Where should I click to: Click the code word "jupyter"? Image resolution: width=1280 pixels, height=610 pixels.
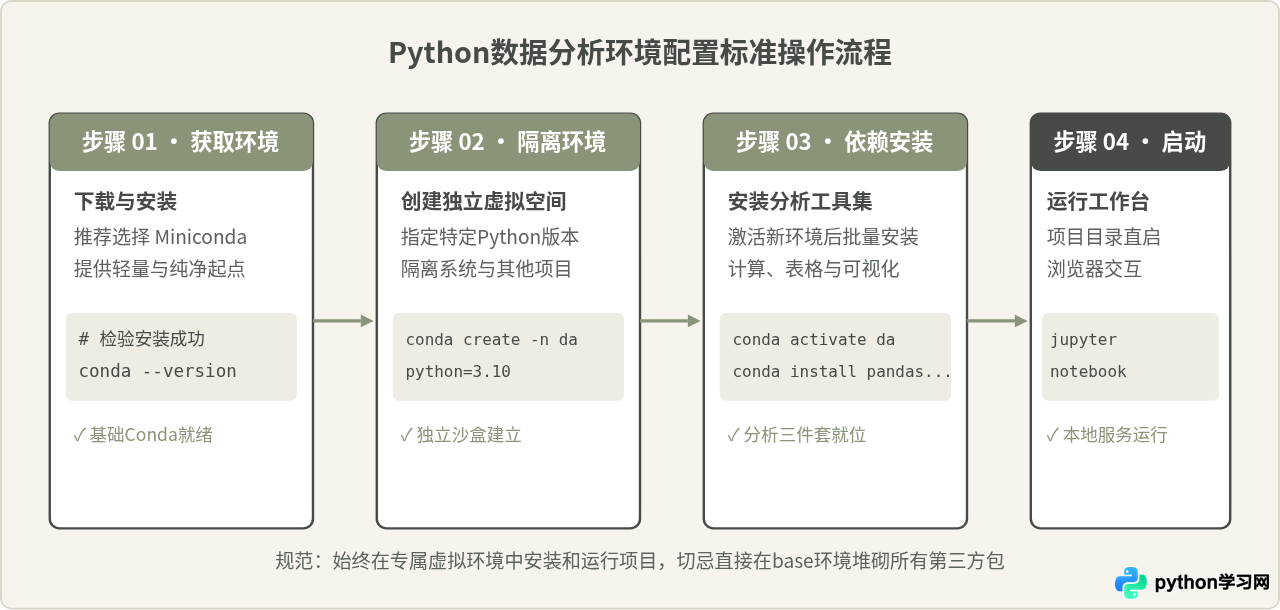tap(1083, 340)
